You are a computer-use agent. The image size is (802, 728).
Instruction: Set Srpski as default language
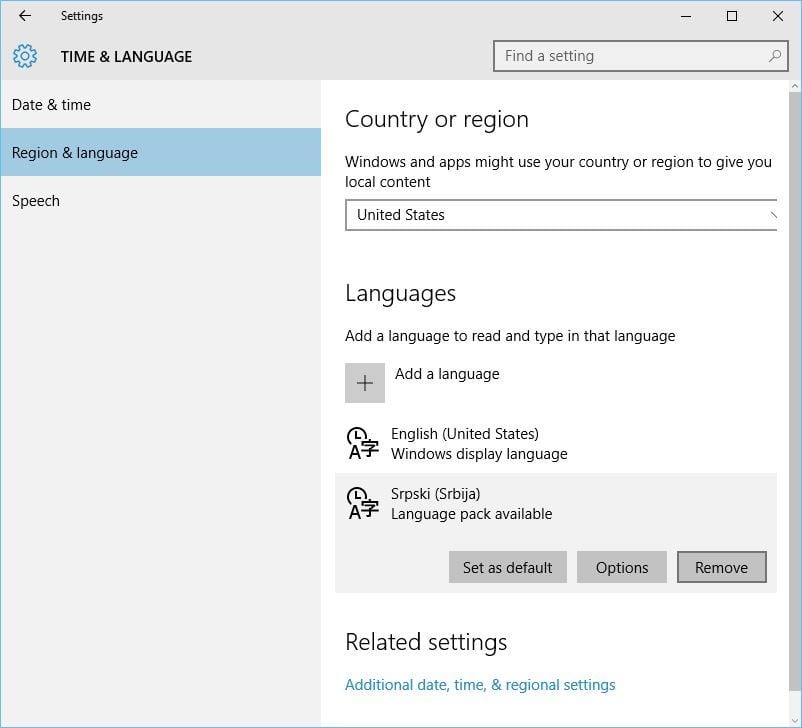pos(507,567)
